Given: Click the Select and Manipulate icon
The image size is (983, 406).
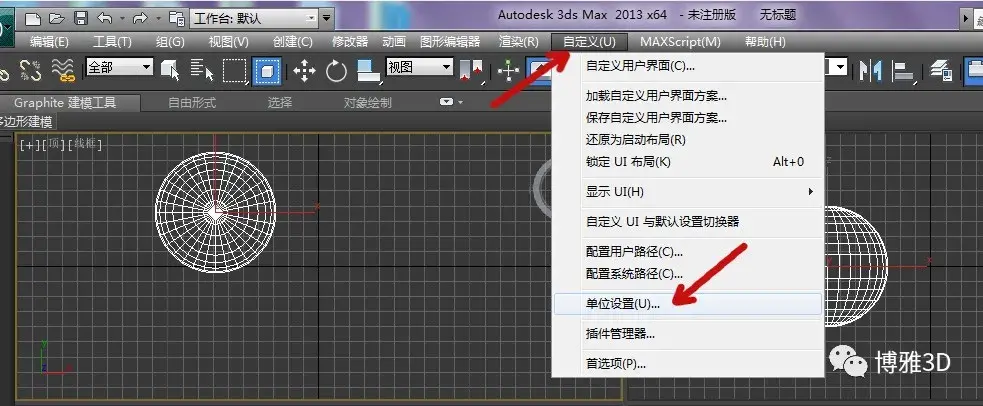Looking at the screenshot, I should click(508, 71).
